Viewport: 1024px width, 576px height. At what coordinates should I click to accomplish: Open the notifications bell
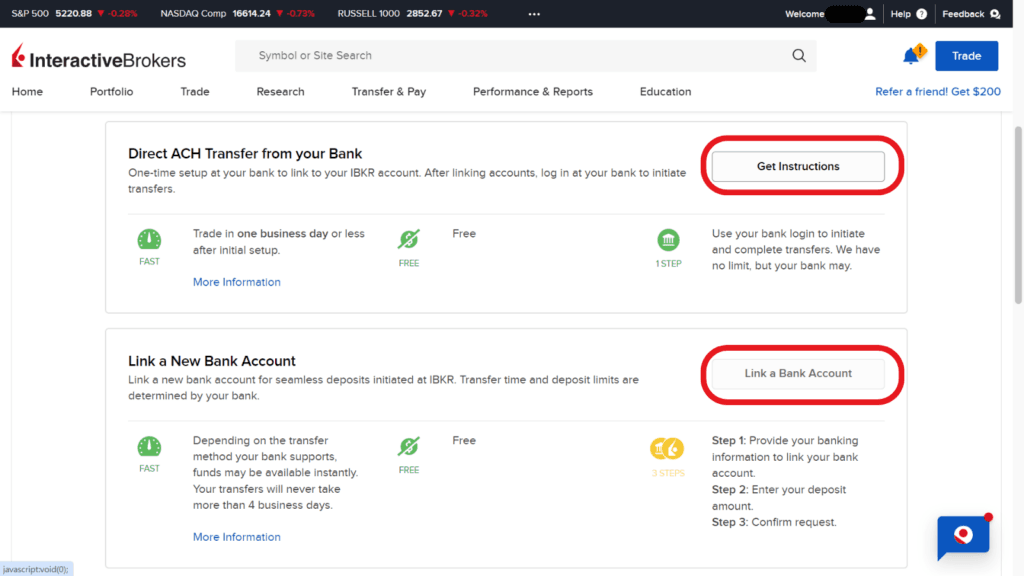pyautogui.click(x=911, y=55)
